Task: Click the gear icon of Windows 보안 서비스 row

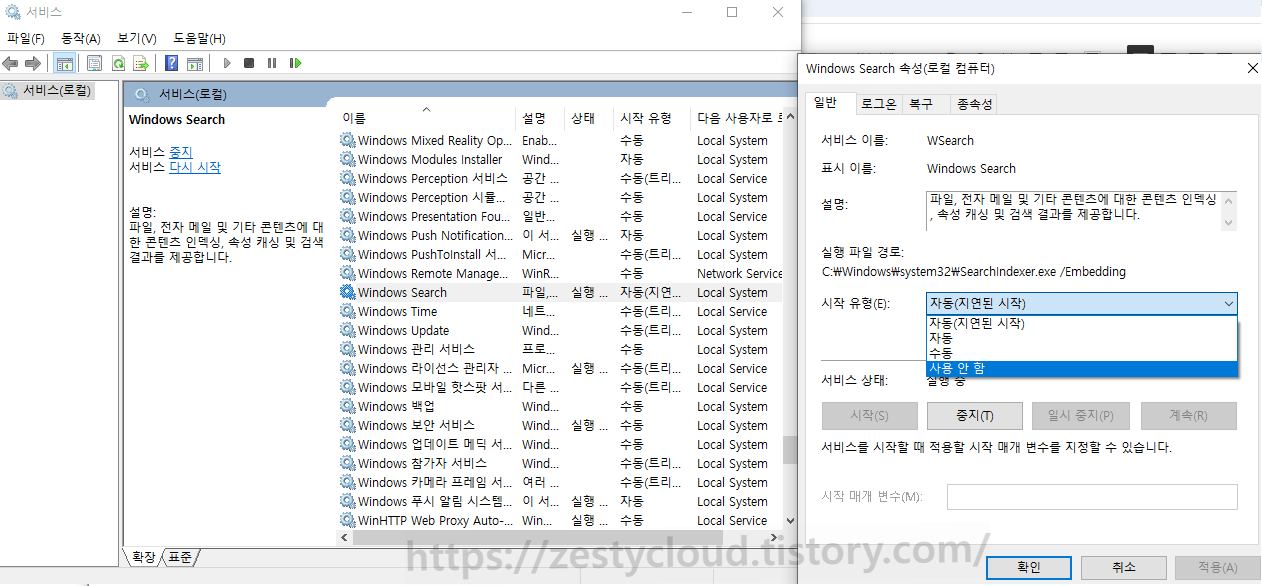Action: (x=348, y=425)
